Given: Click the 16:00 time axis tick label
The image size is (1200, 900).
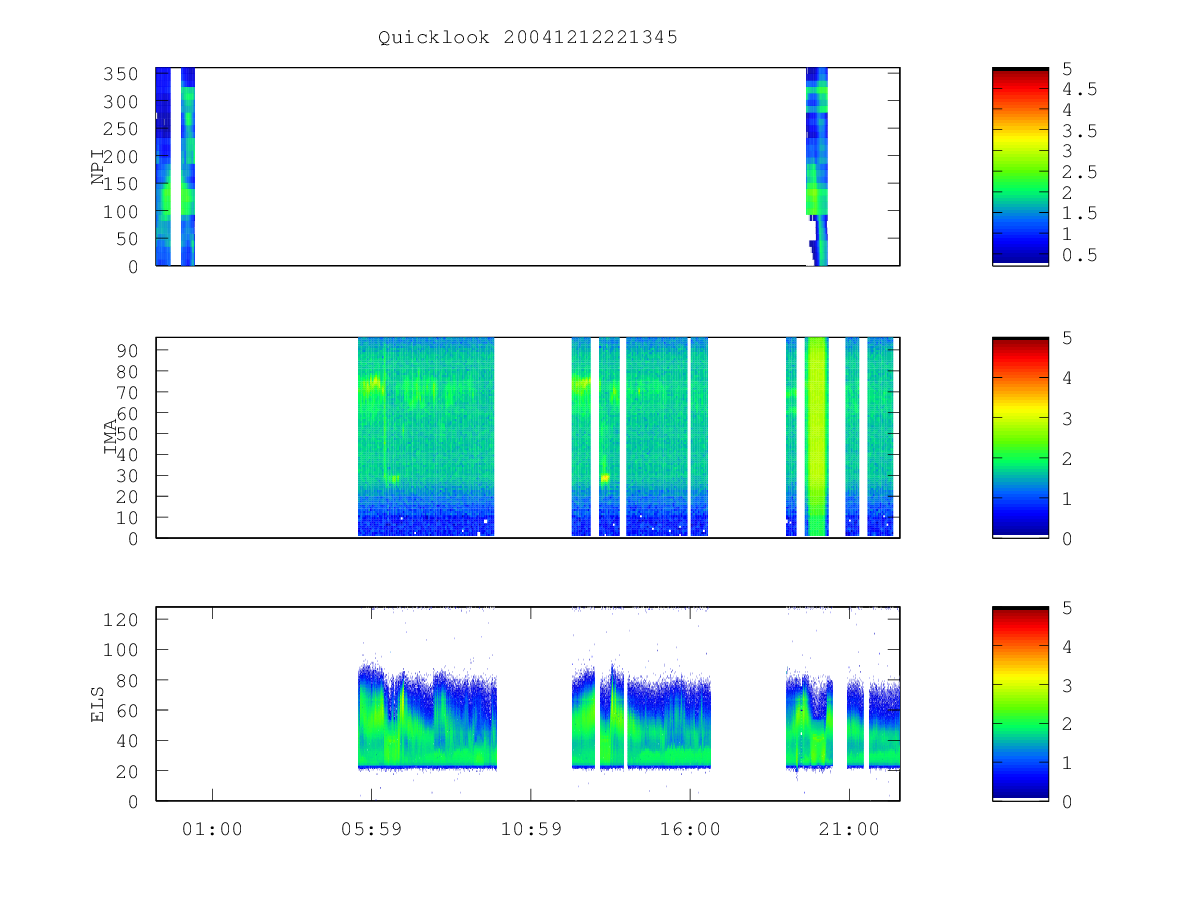Looking at the screenshot, I should pyautogui.click(x=690, y=829).
